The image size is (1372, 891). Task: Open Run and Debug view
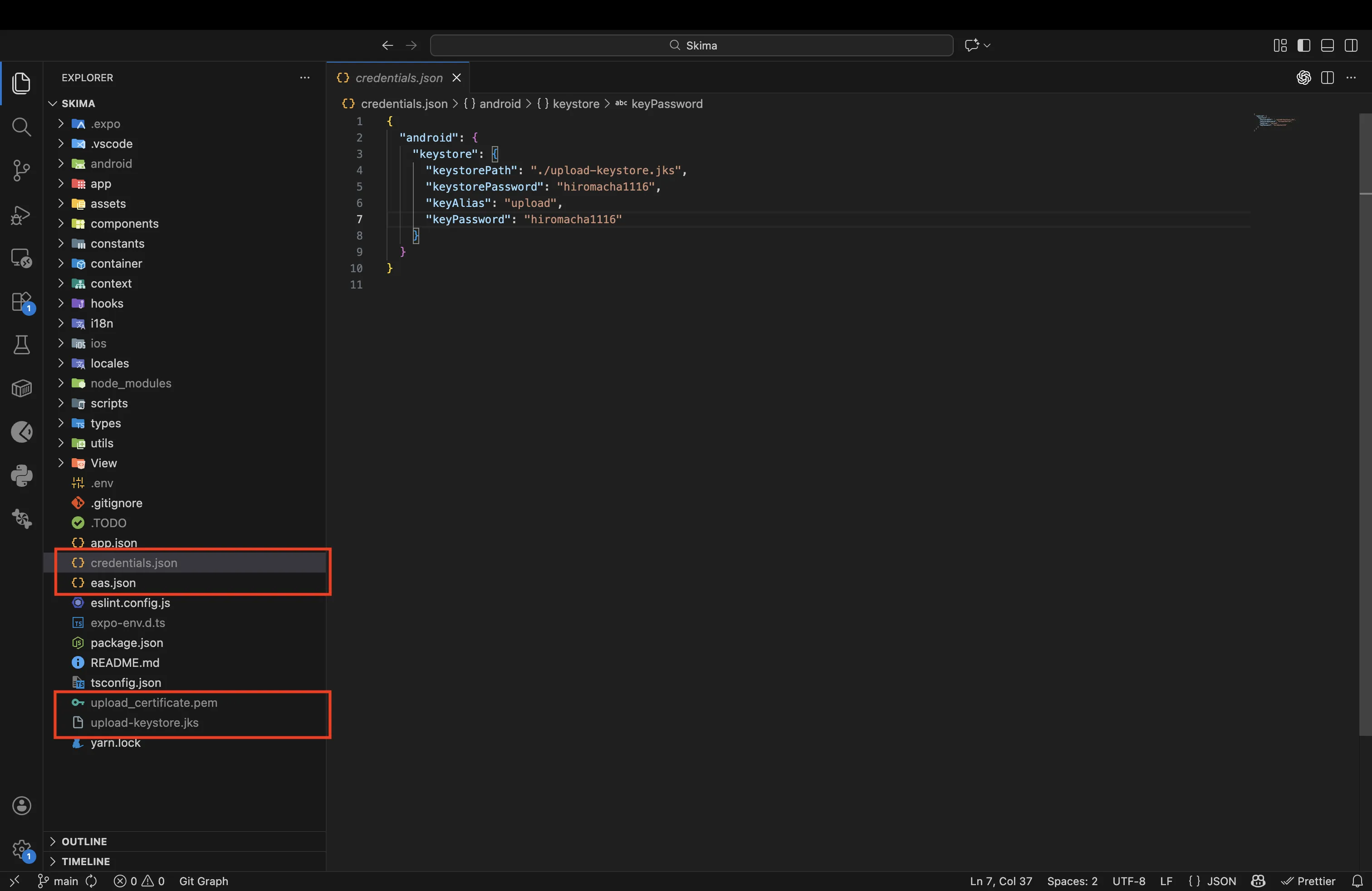point(21,215)
